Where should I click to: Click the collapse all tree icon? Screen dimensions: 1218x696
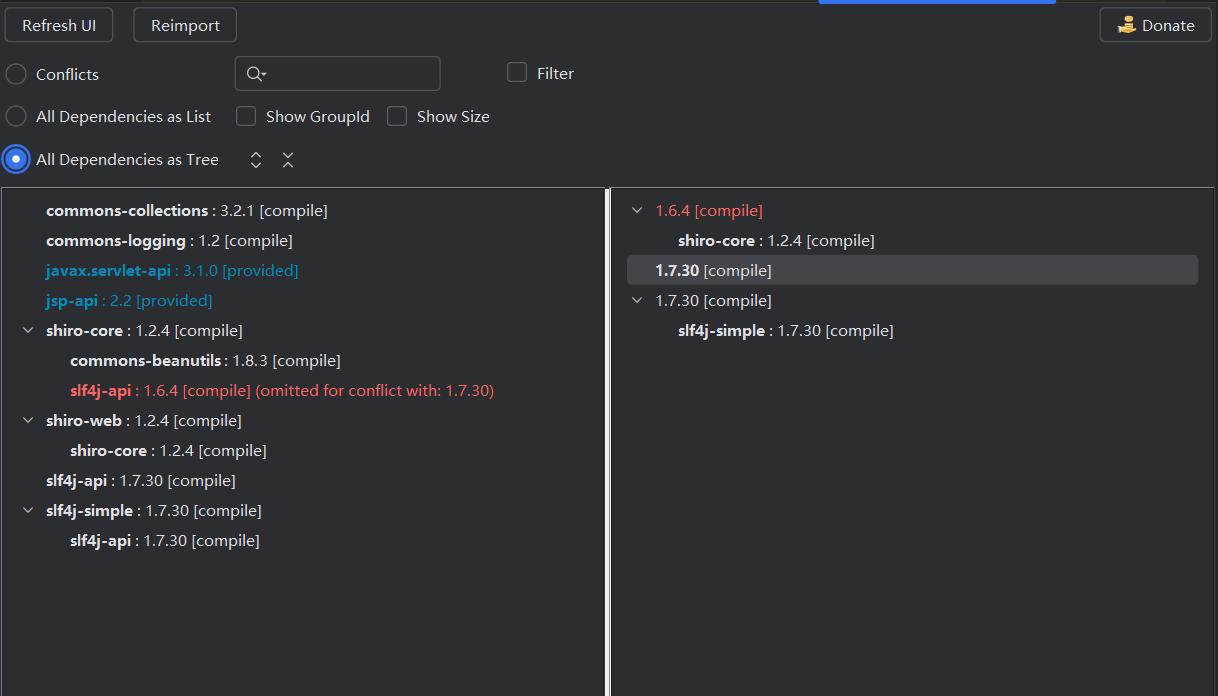coord(288,160)
